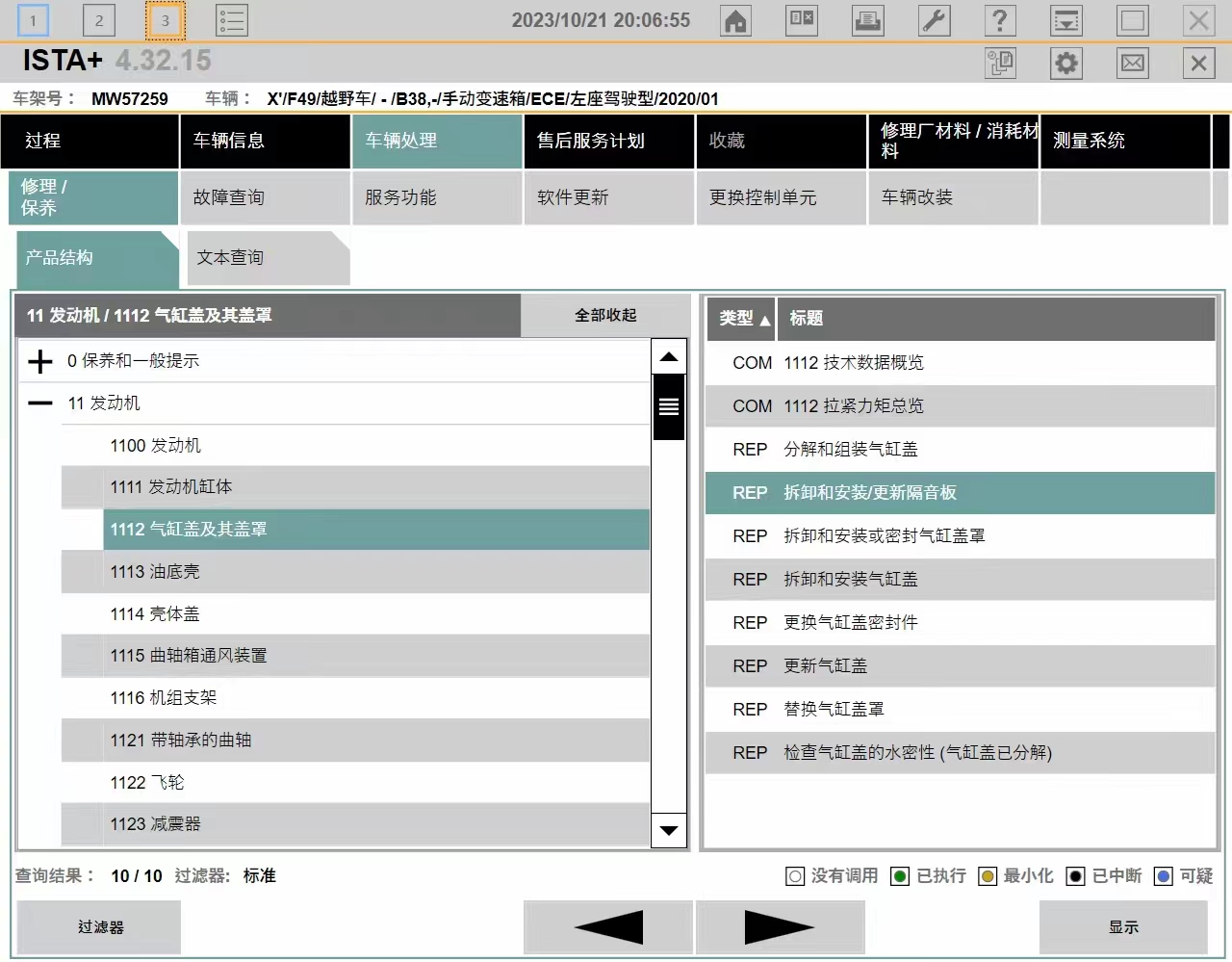The height and width of the screenshot is (962, 1232).
Task: Open REP 检查气缸盖的水密性 entry
Action: [x=961, y=753]
